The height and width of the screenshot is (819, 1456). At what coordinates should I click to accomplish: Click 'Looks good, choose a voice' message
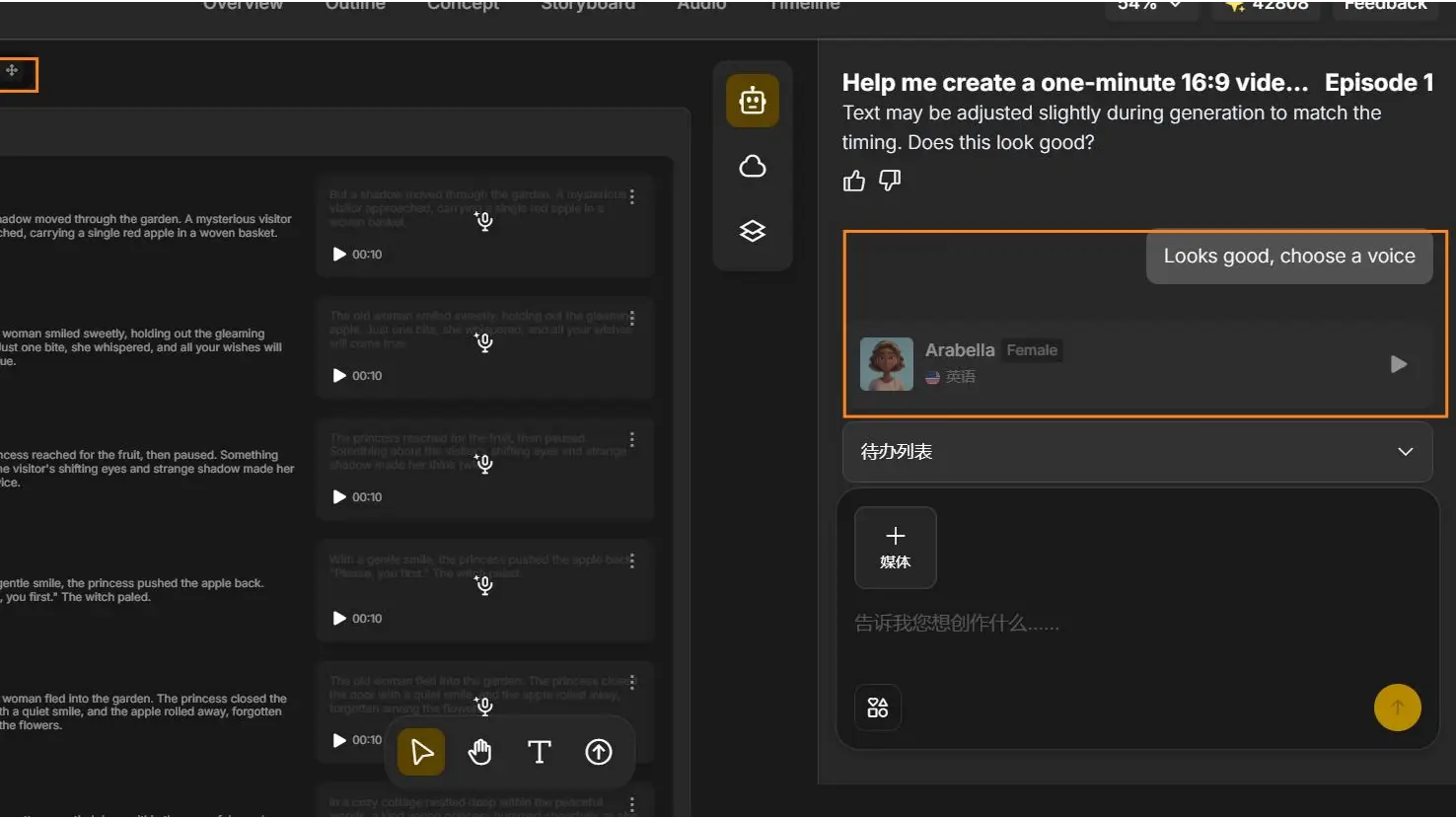click(1289, 257)
